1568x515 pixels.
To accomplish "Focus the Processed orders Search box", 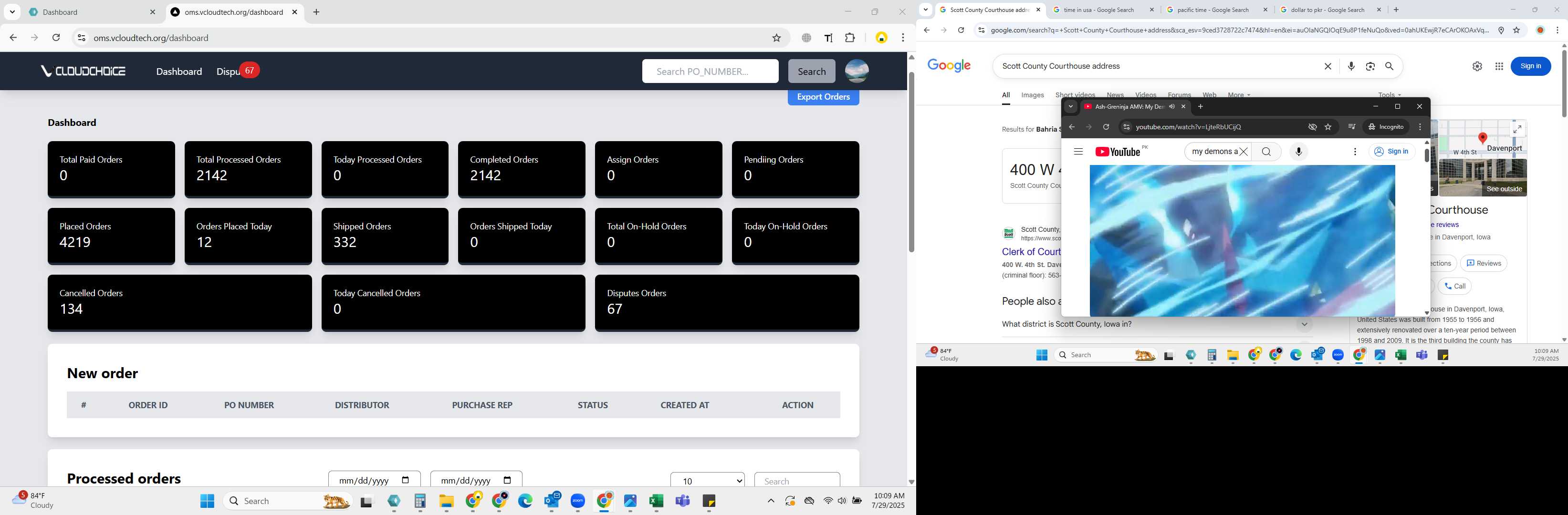I will 797,480.
